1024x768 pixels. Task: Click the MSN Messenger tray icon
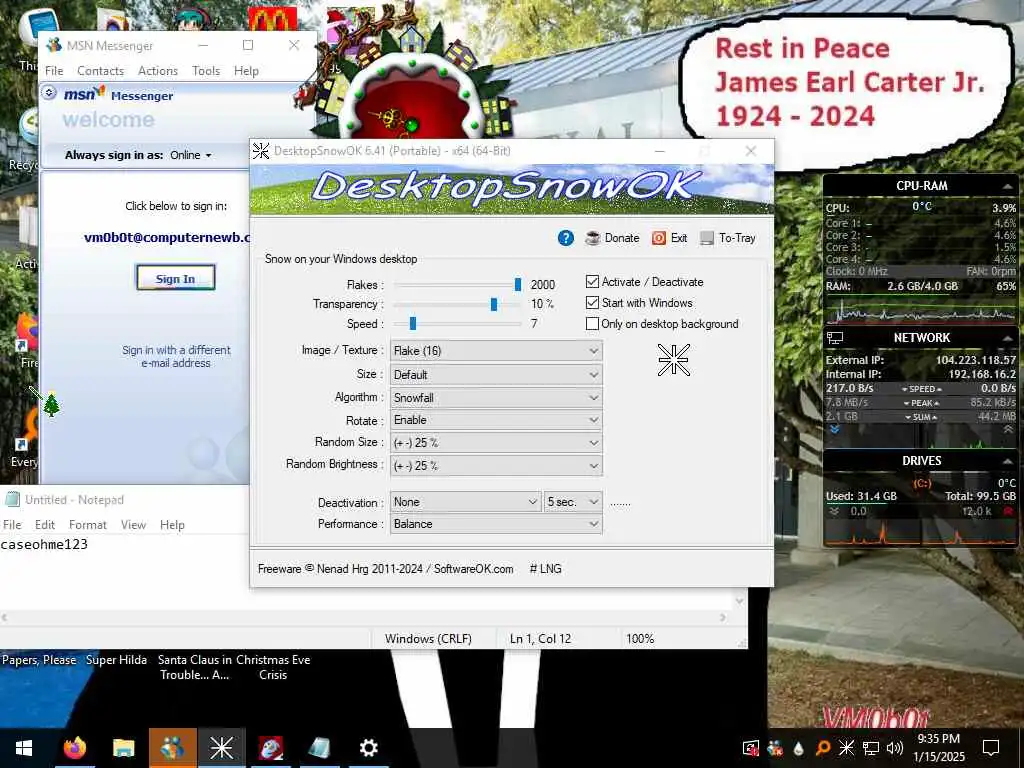click(775, 748)
